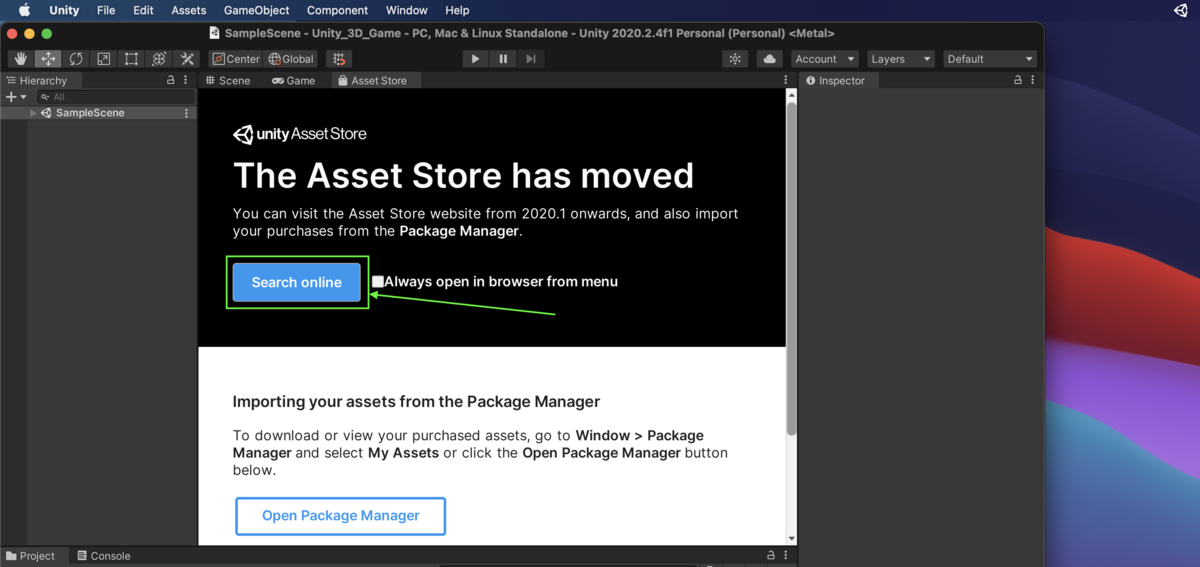Toggle the Inspector panel lock
This screenshot has height=567, width=1200.
[x=1018, y=80]
